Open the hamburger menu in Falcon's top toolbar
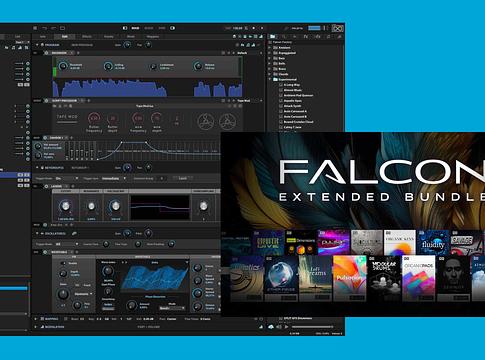The width and height of the screenshot is (485, 360). (35, 28)
